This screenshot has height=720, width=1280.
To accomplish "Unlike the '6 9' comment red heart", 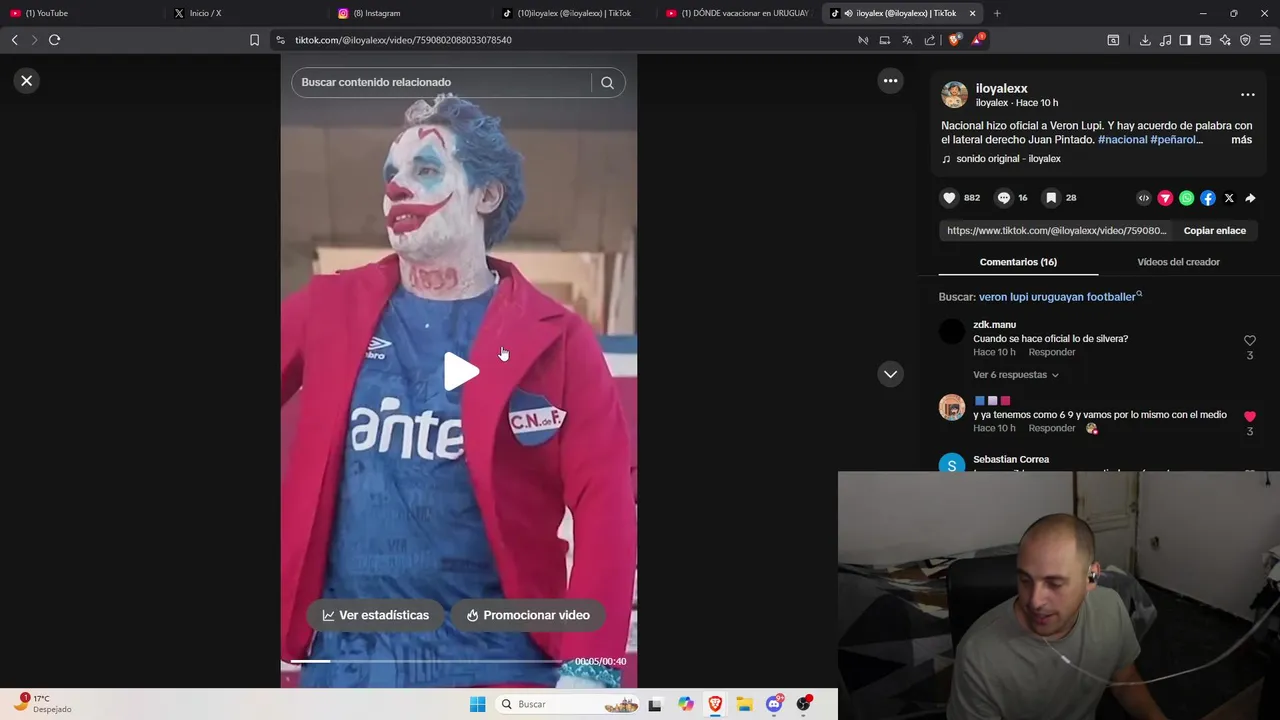I will click(x=1249, y=416).
